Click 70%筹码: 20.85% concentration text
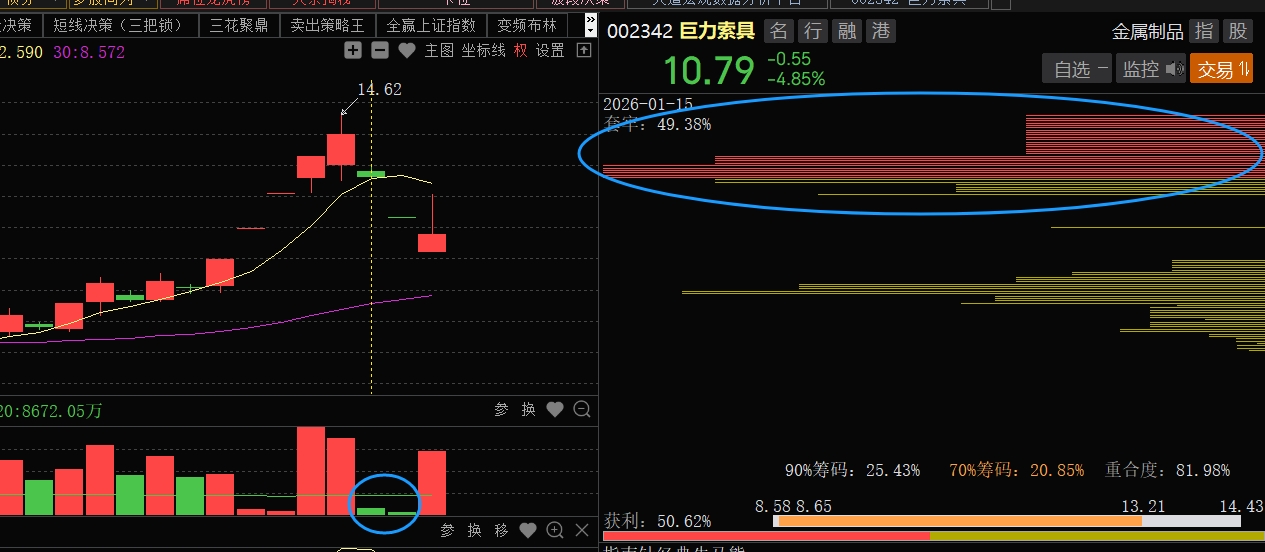 (x=1017, y=470)
